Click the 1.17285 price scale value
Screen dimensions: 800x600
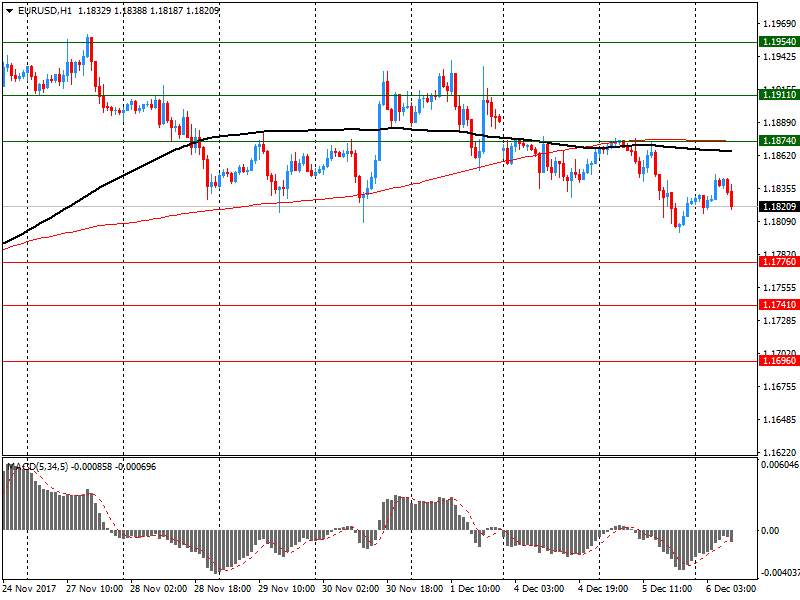[x=780, y=321]
